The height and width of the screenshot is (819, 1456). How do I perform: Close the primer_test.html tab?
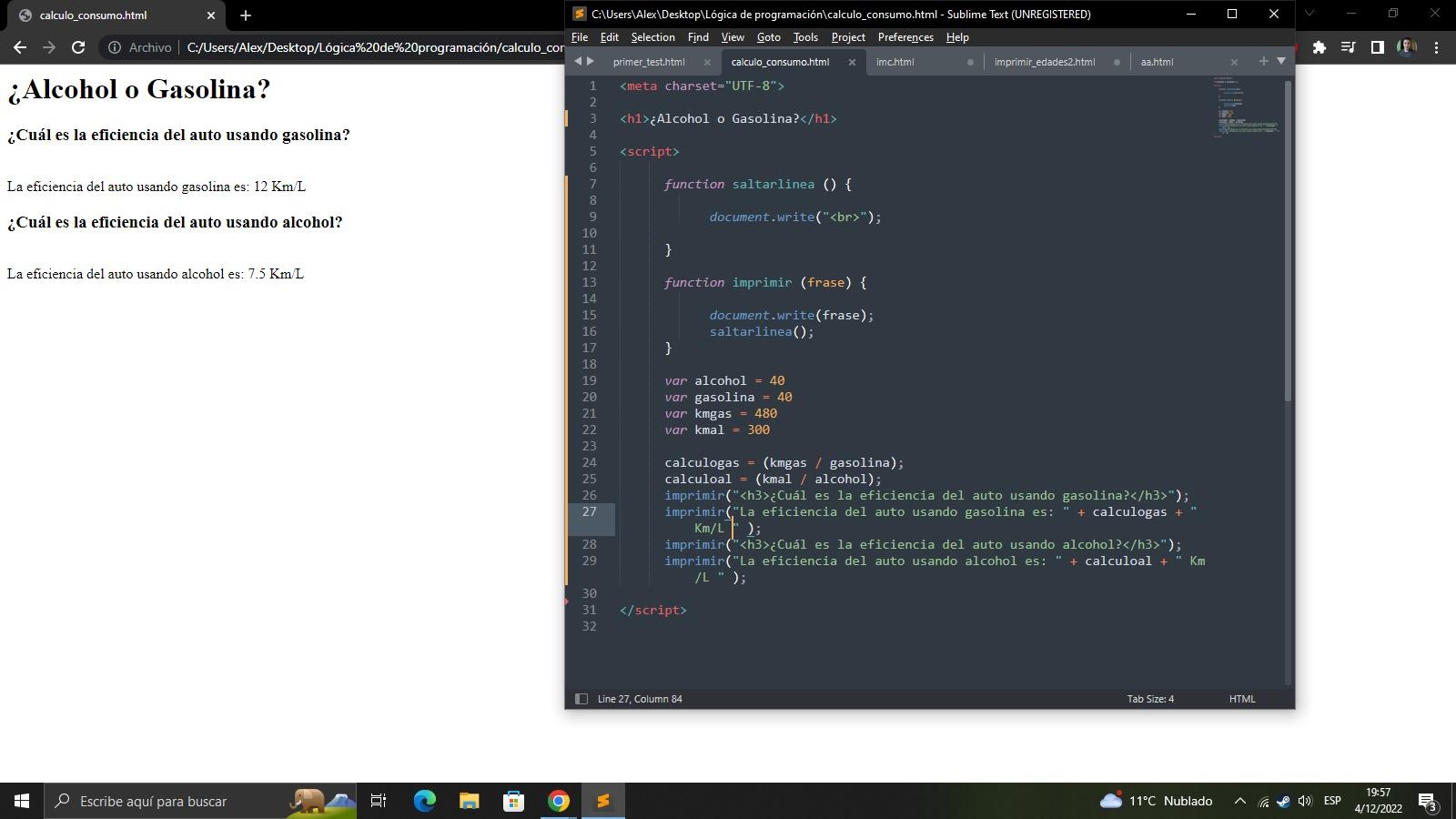707,62
